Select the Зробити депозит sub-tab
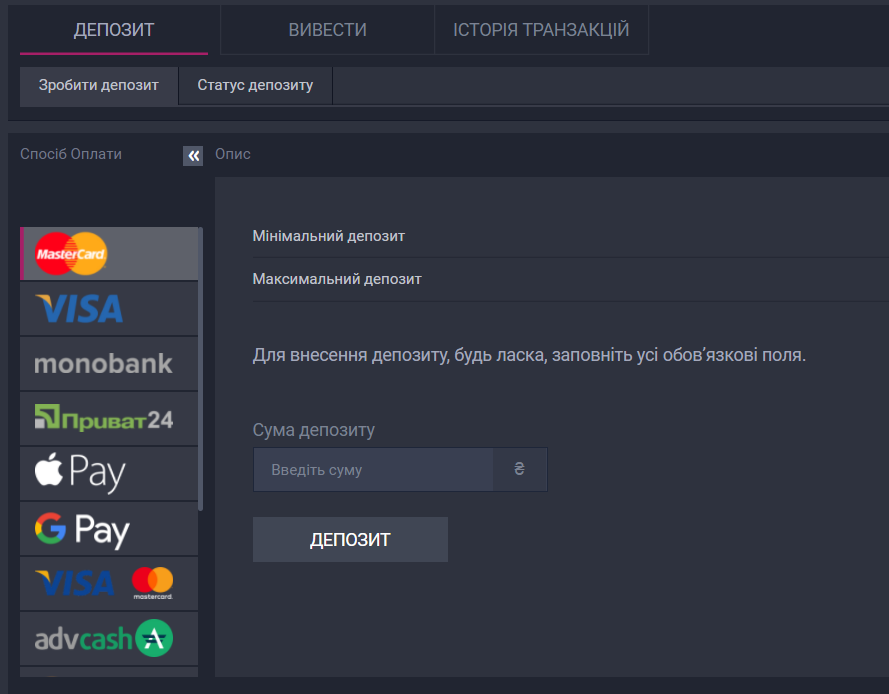889x694 pixels. point(99,86)
